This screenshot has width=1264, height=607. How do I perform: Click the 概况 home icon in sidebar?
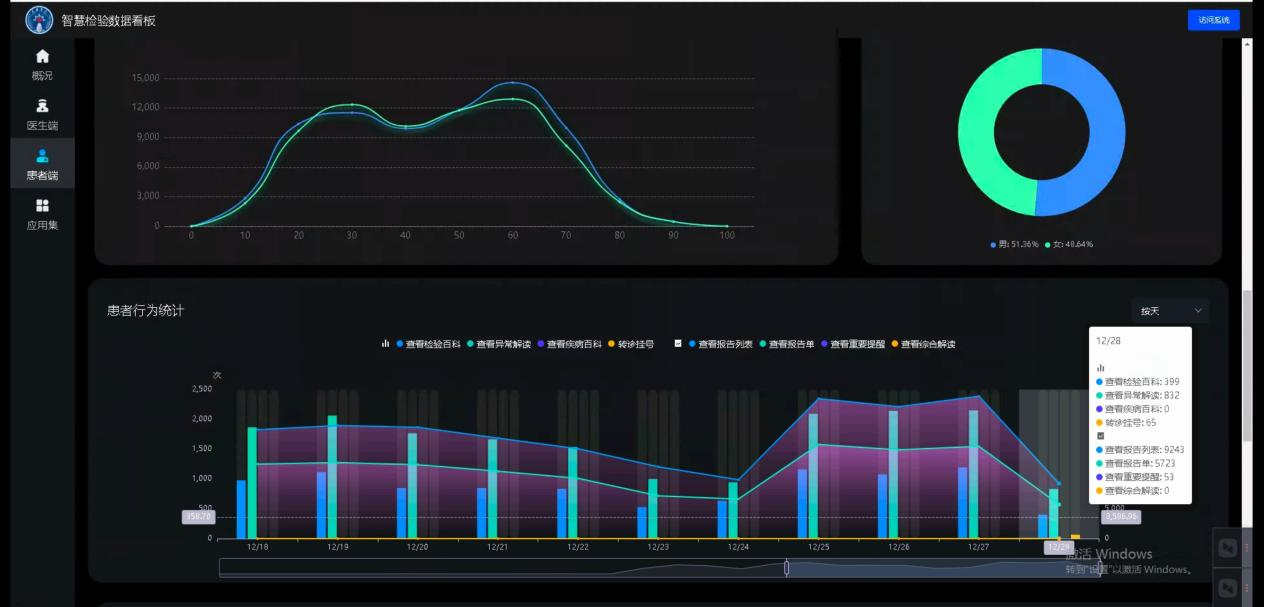point(42,56)
